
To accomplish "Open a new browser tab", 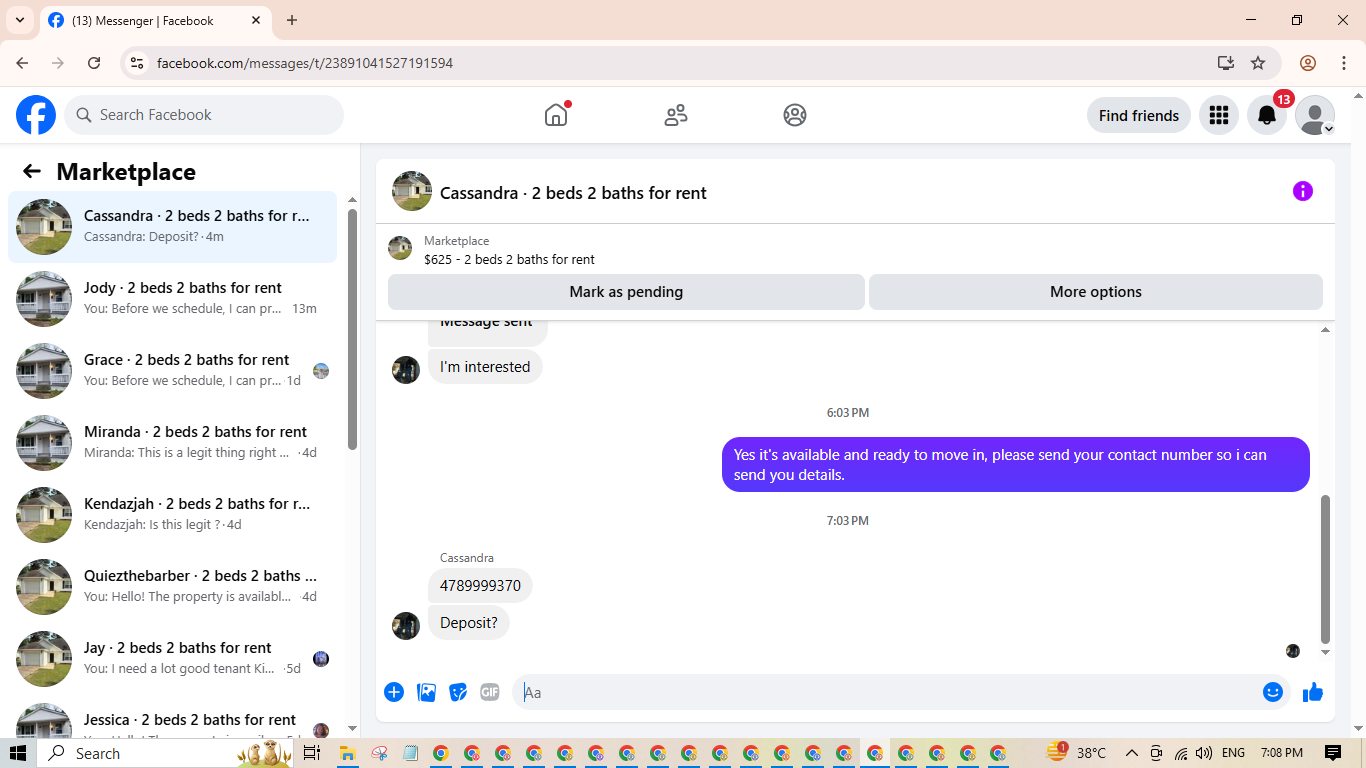I will coord(292,20).
